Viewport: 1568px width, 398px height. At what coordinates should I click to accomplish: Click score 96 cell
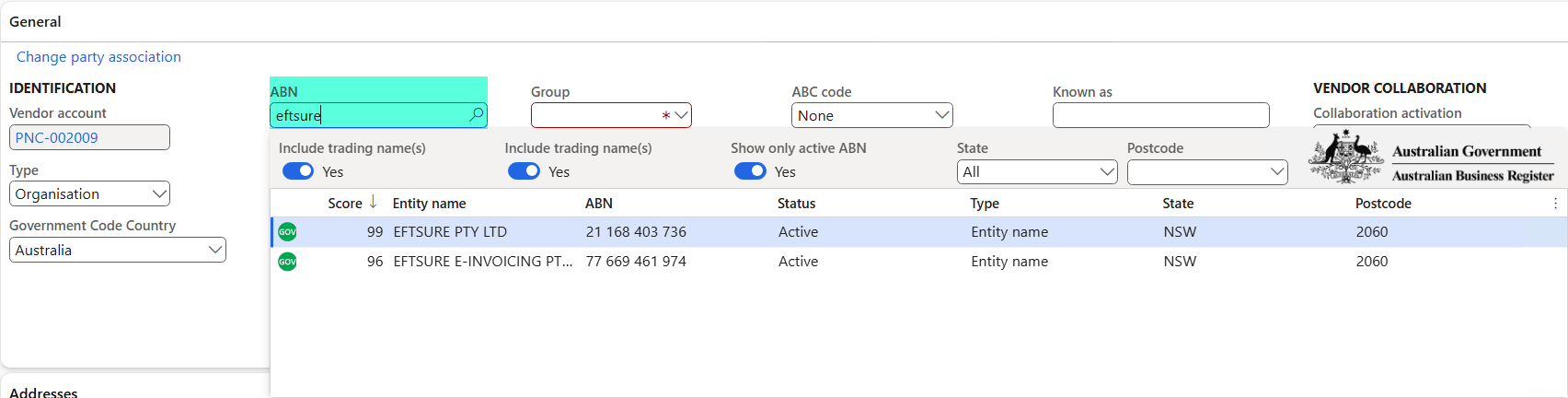click(x=375, y=262)
